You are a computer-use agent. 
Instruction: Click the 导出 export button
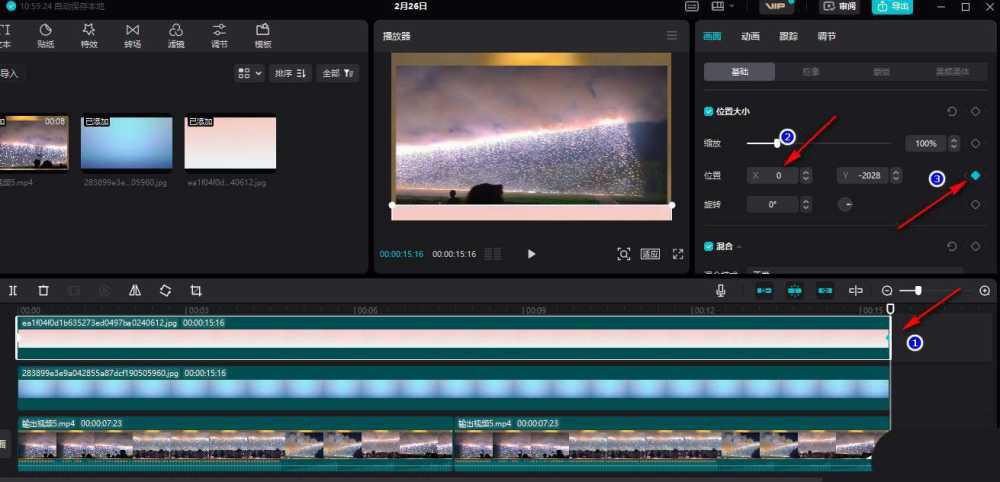(892, 7)
